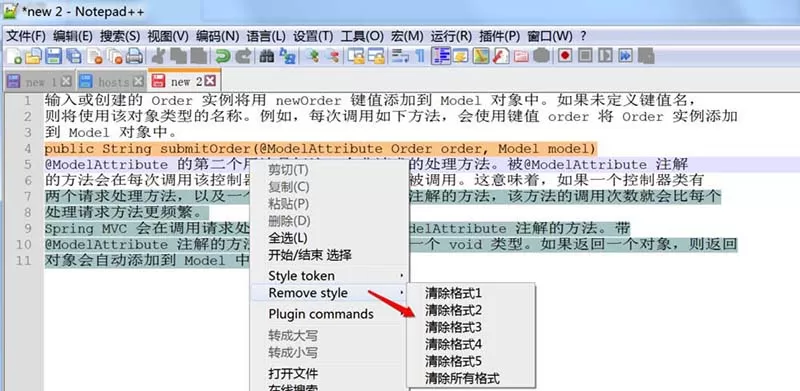Click the Close document toolbar icon
This screenshot has height=391, width=800.
tap(94, 56)
